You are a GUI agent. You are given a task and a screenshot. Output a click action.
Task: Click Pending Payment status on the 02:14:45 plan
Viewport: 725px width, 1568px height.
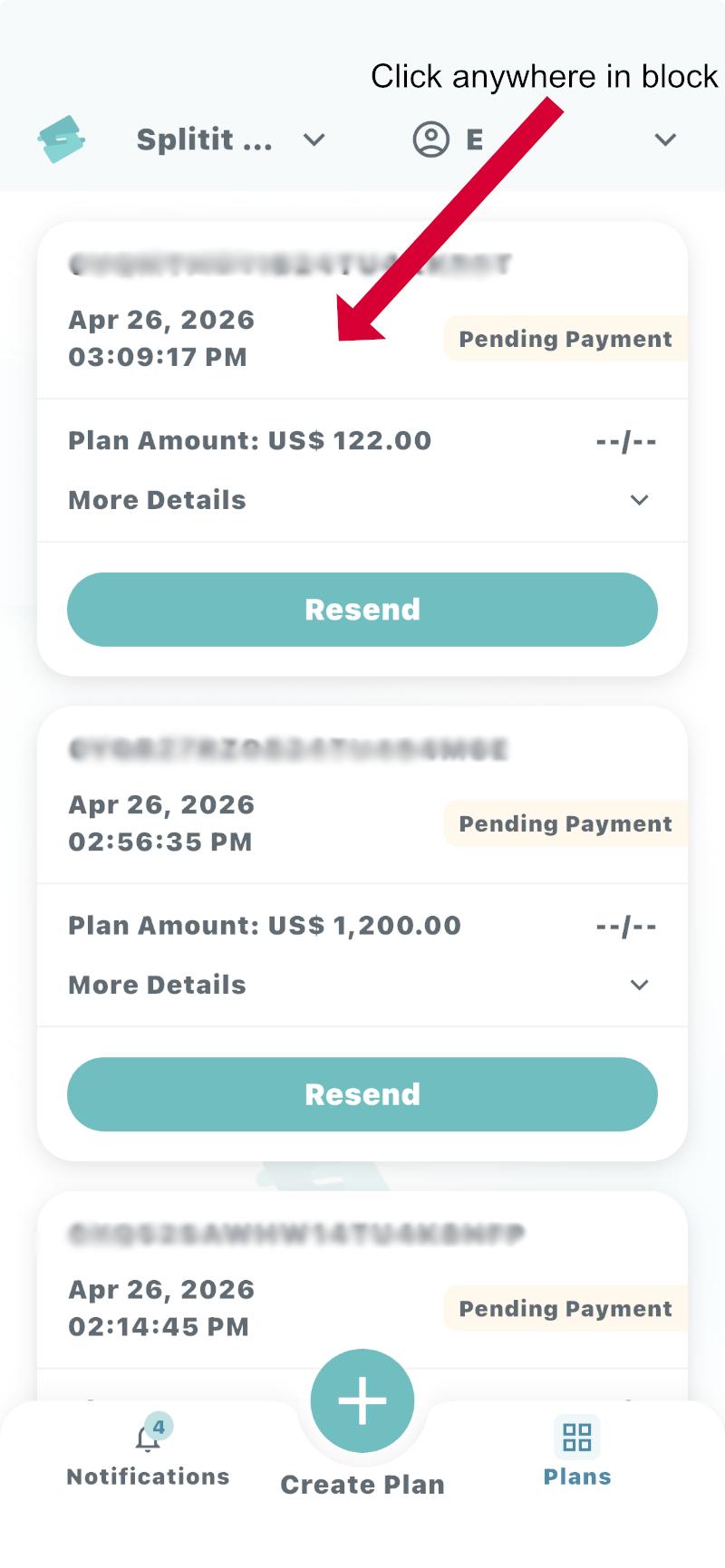pyautogui.click(x=565, y=1308)
